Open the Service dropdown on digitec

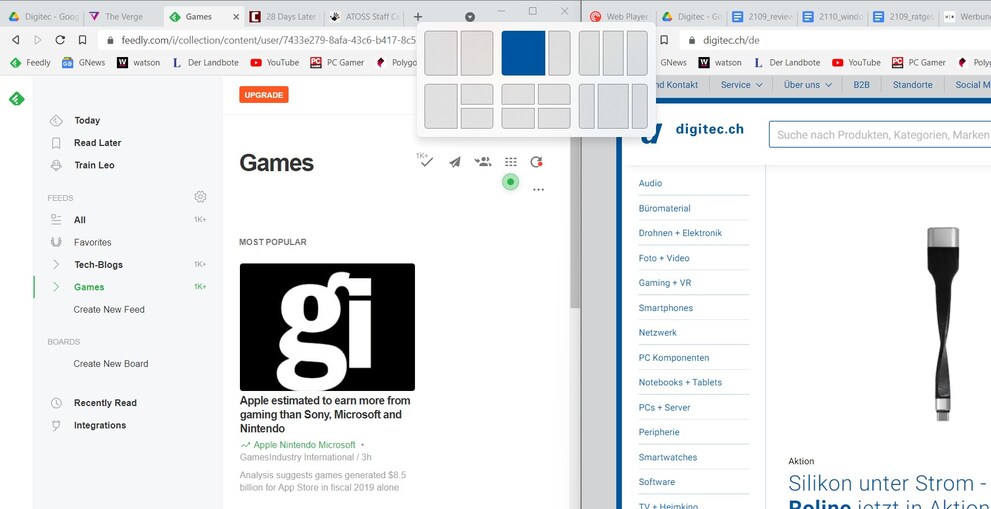pyautogui.click(x=741, y=85)
